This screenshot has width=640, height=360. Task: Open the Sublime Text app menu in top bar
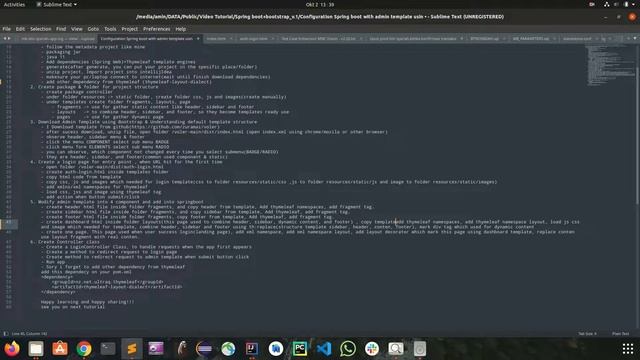[56, 4]
